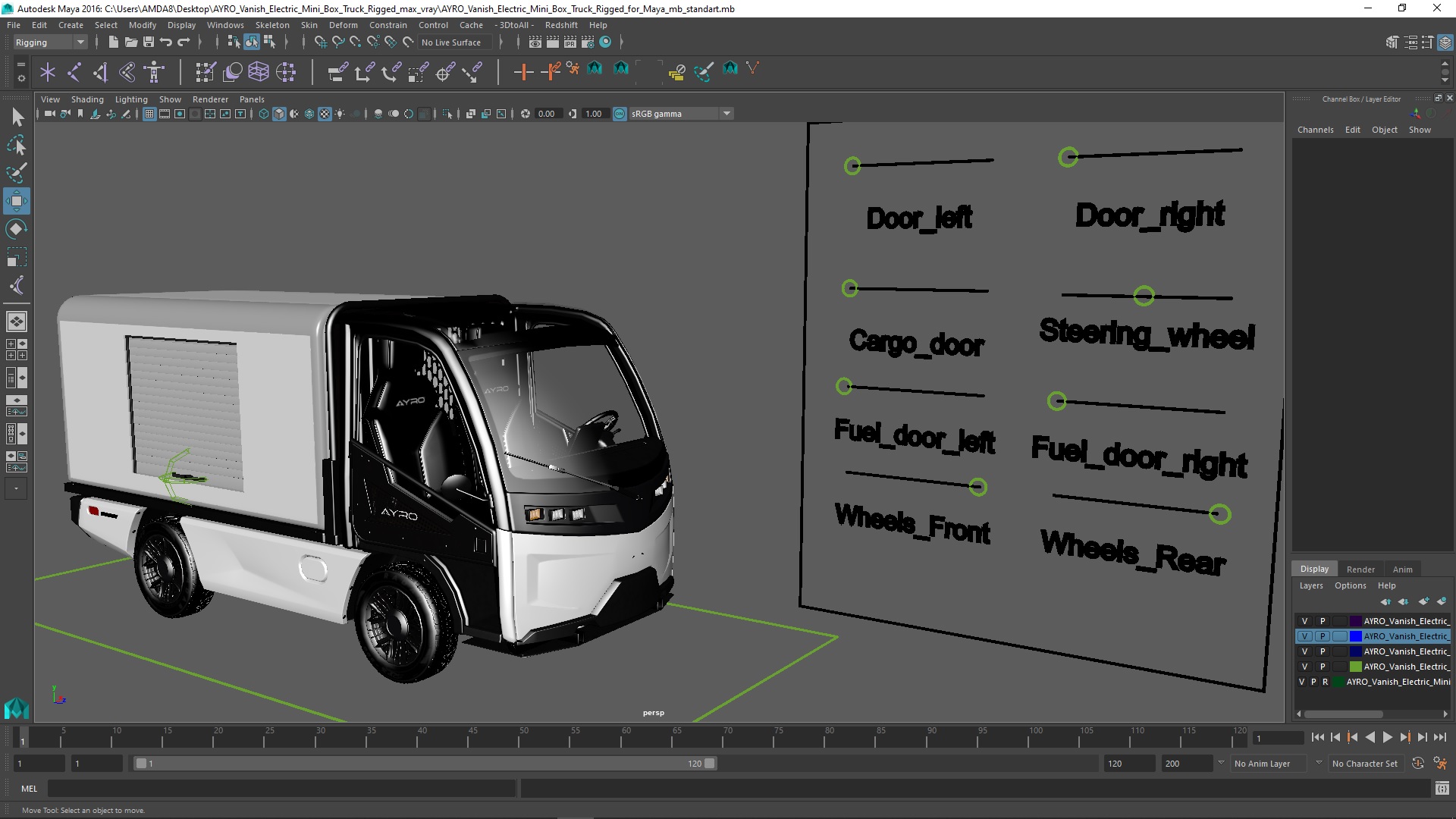Toggle wireframe shading in viewport toolbar
Image resolution: width=1456 pixels, height=819 pixels.
tap(263, 114)
